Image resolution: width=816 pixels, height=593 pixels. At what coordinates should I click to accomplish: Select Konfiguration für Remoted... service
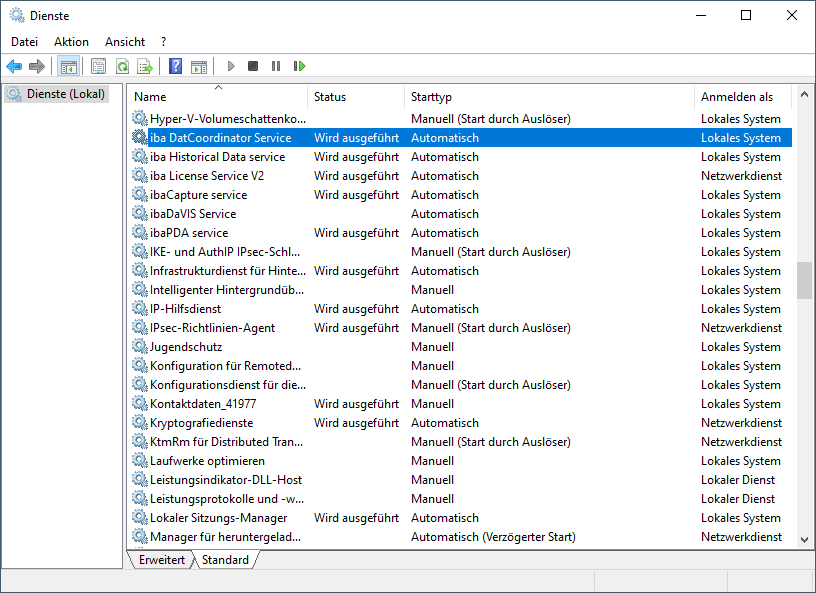point(461,365)
